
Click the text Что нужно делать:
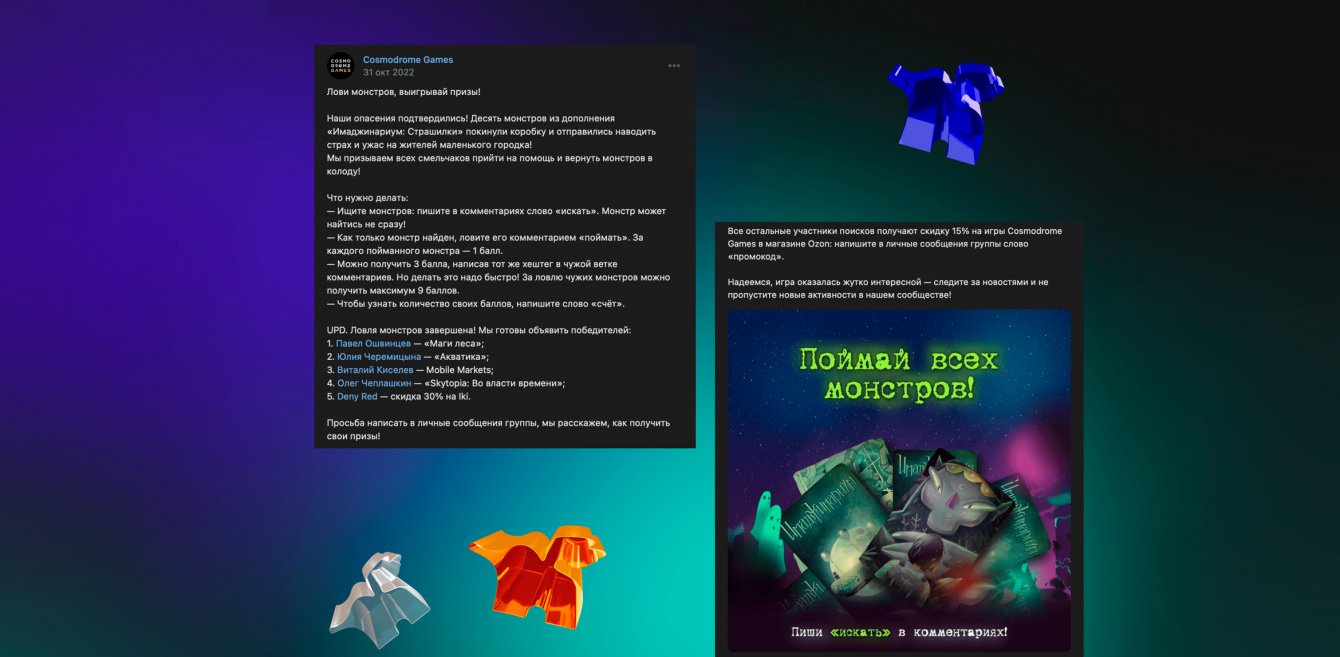coord(368,198)
